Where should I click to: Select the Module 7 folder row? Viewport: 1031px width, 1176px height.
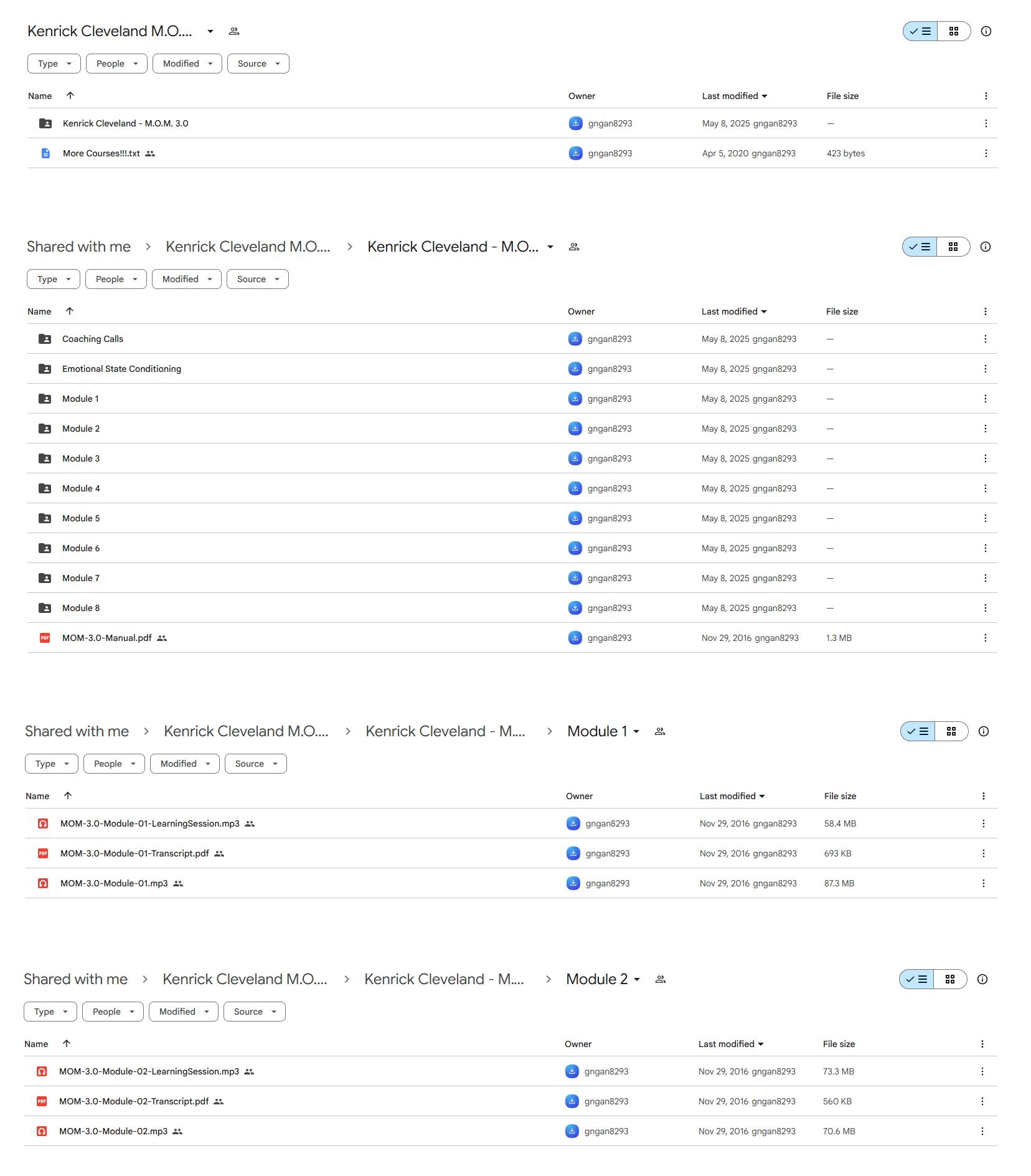(512, 578)
